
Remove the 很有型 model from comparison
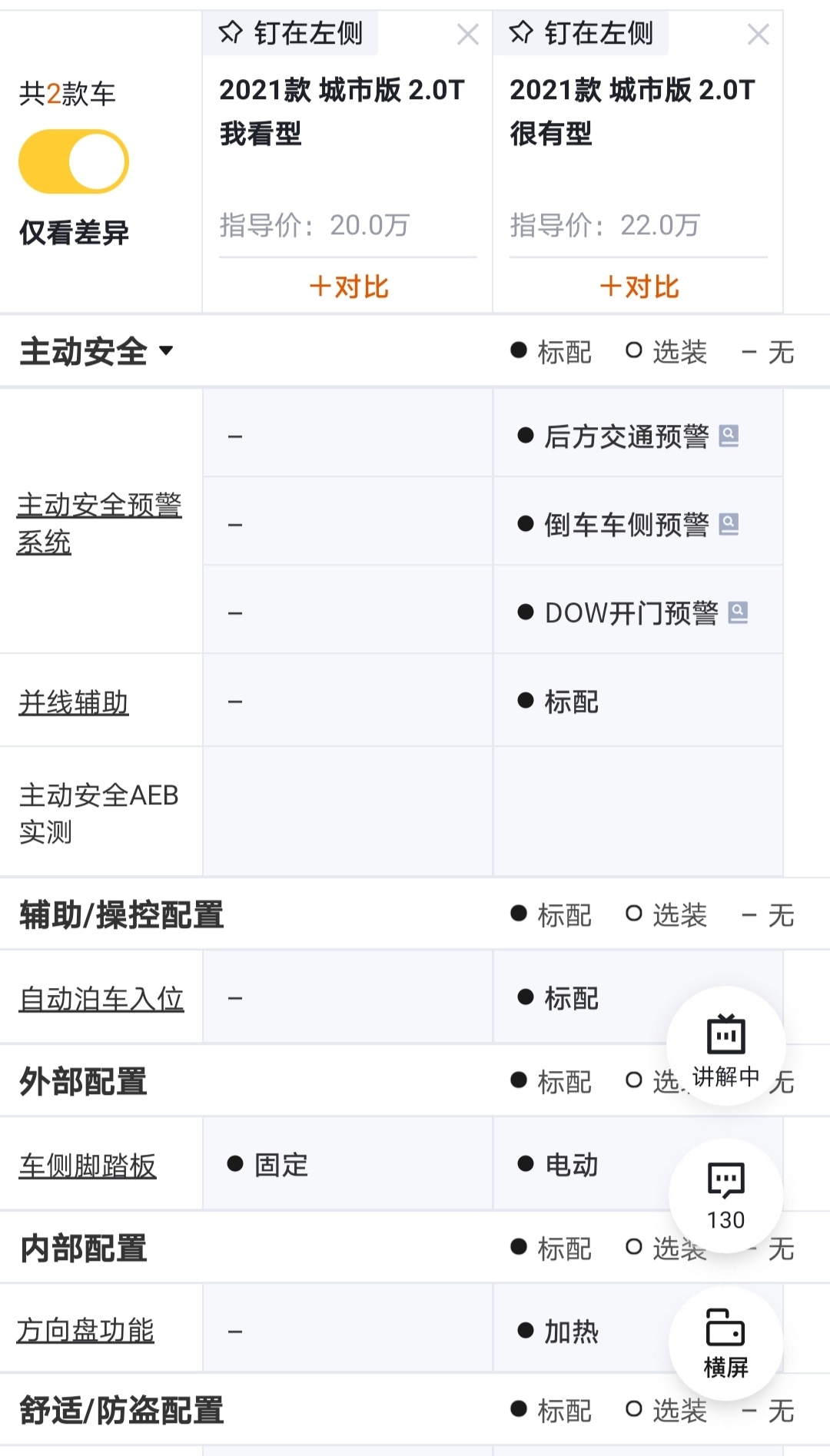(x=758, y=35)
